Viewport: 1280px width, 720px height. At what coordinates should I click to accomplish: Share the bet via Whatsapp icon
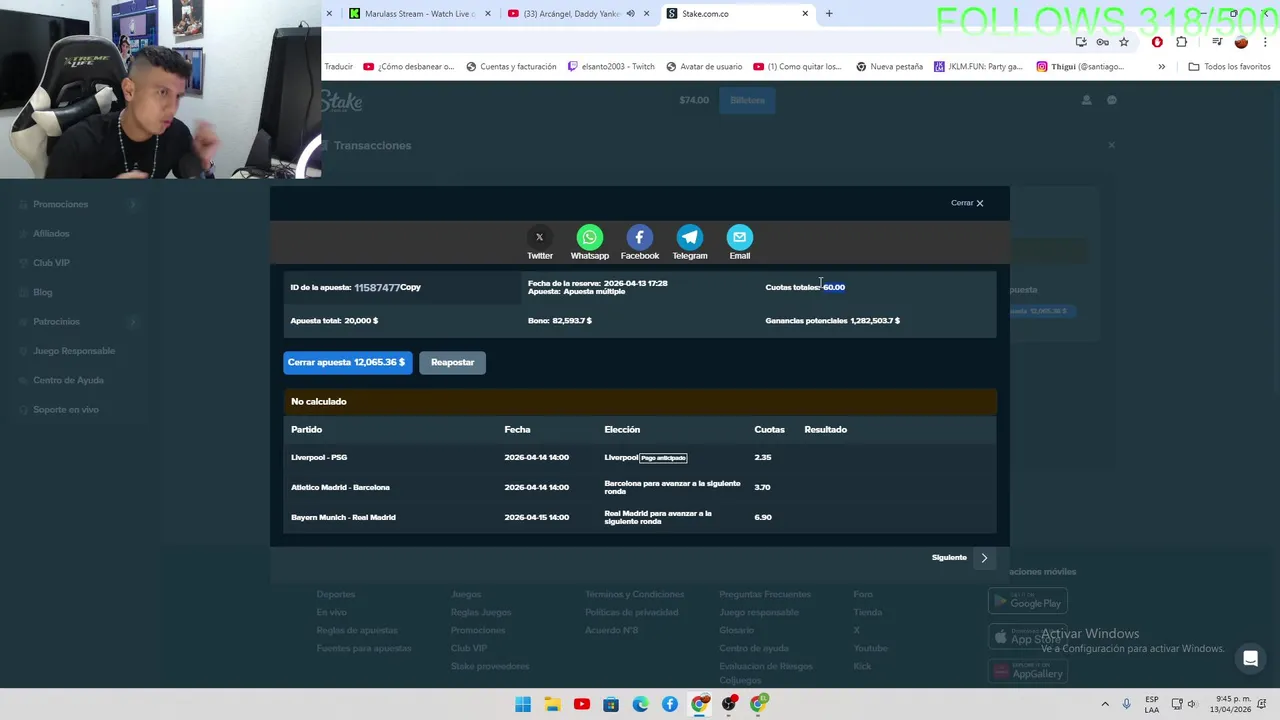click(x=589, y=237)
